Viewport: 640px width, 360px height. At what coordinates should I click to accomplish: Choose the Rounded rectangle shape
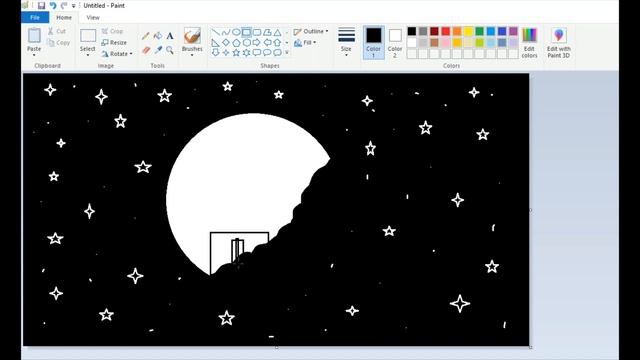pyautogui.click(x=257, y=32)
